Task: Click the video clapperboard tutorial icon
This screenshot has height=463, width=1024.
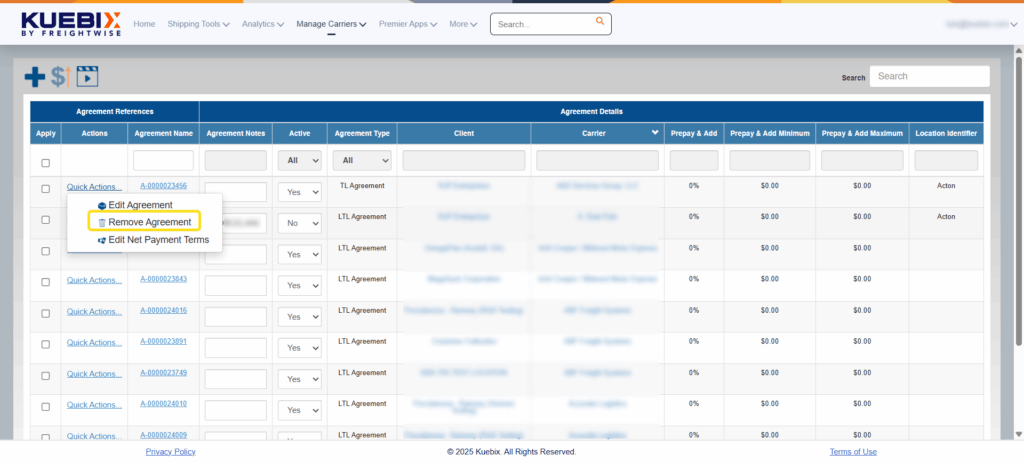Action: pos(88,76)
